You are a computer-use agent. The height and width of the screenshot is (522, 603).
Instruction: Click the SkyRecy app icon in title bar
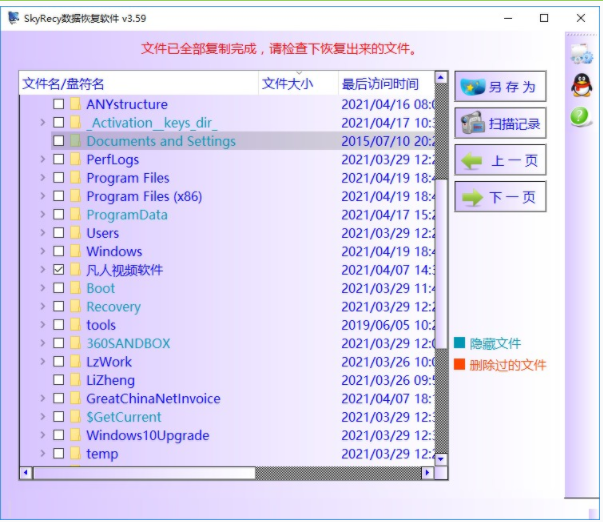(x=14, y=18)
